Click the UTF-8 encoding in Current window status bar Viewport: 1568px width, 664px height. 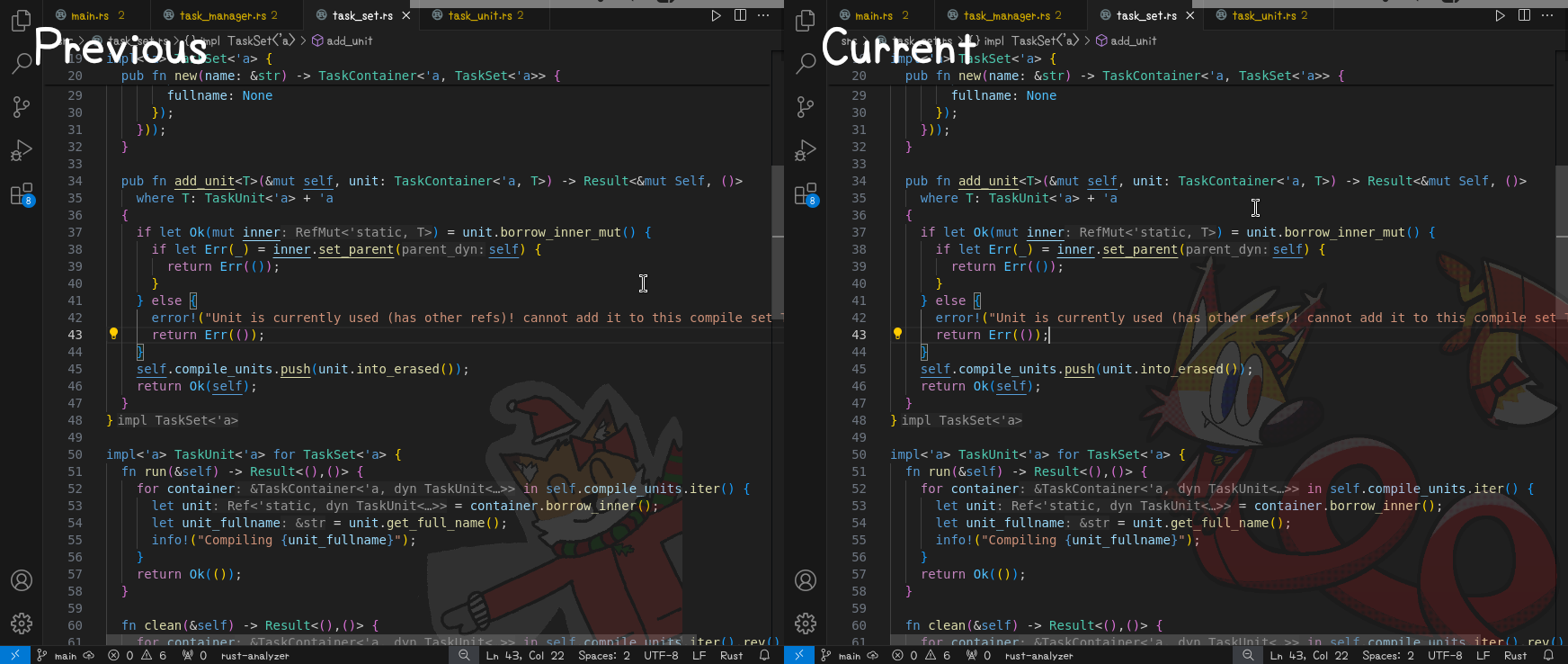(x=1445, y=656)
